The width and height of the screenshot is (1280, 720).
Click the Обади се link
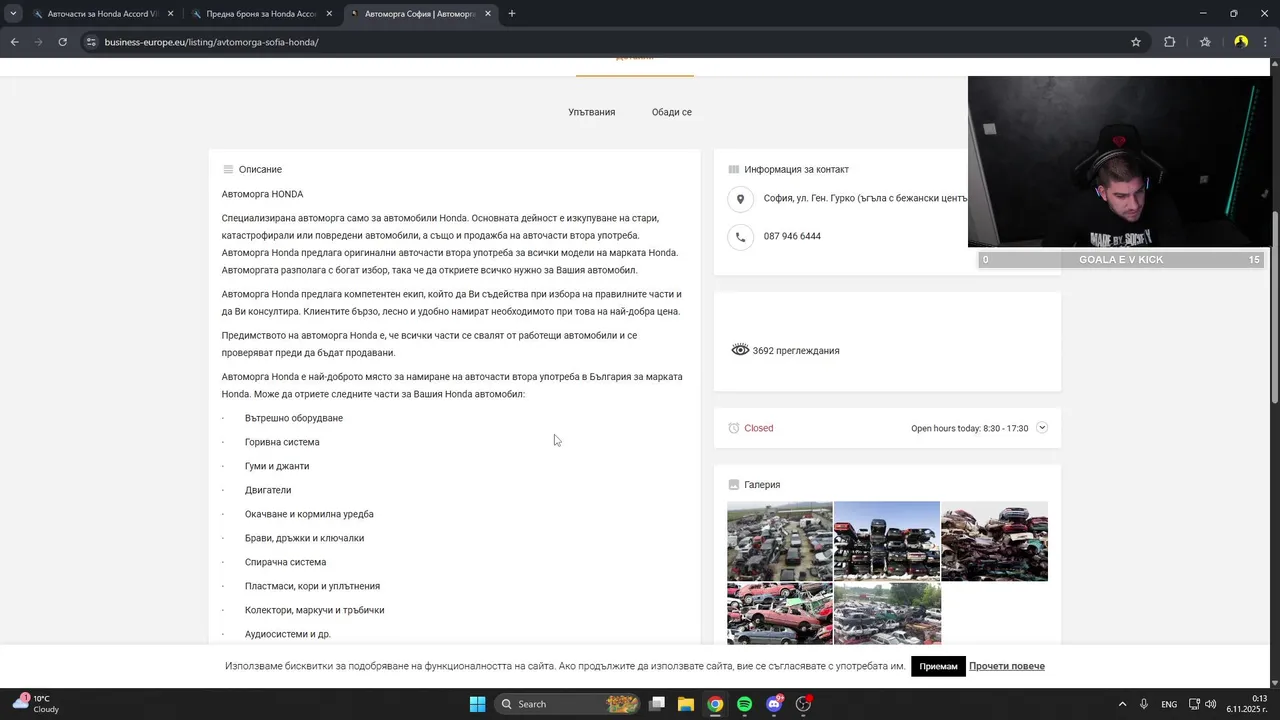point(672,112)
